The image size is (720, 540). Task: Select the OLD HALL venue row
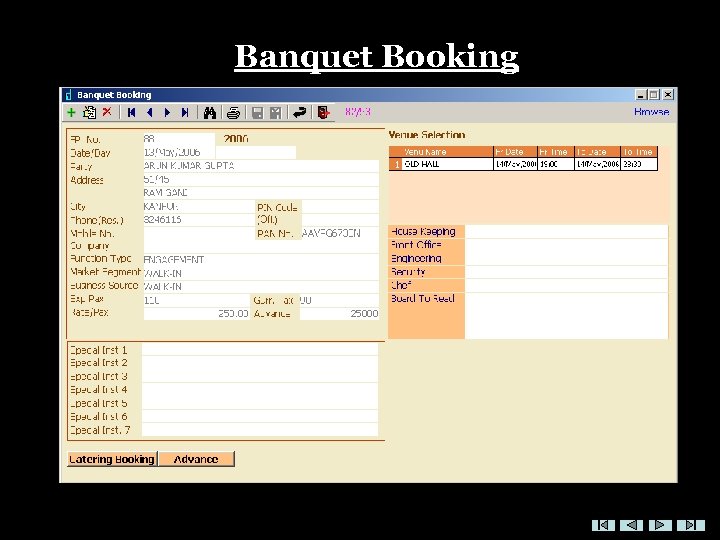[523, 164]
